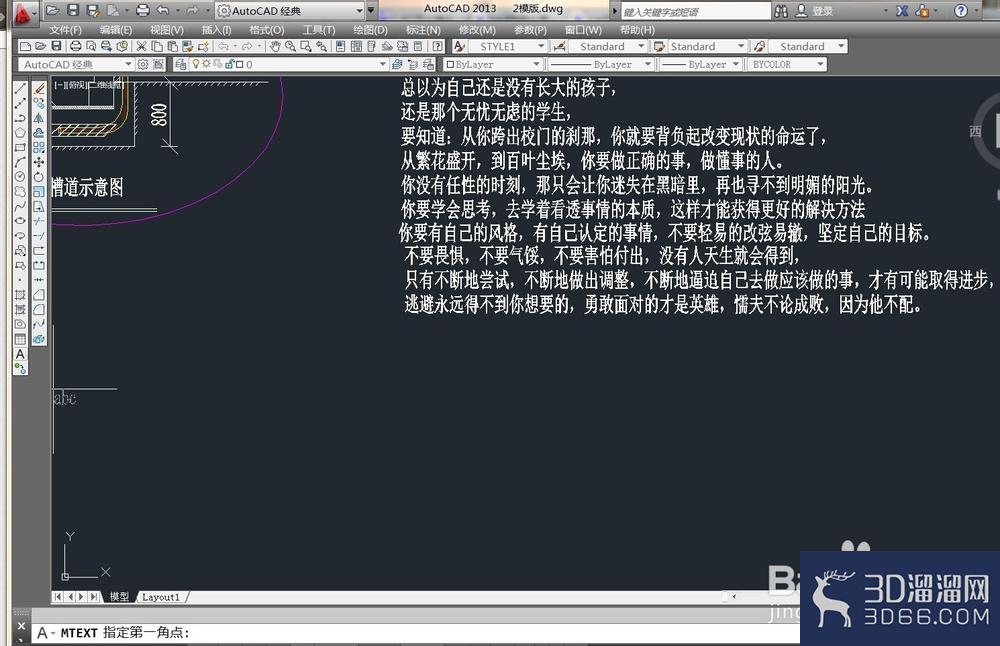Open the 绘图(D) menu
The image size is (1000, 646).
370,30
